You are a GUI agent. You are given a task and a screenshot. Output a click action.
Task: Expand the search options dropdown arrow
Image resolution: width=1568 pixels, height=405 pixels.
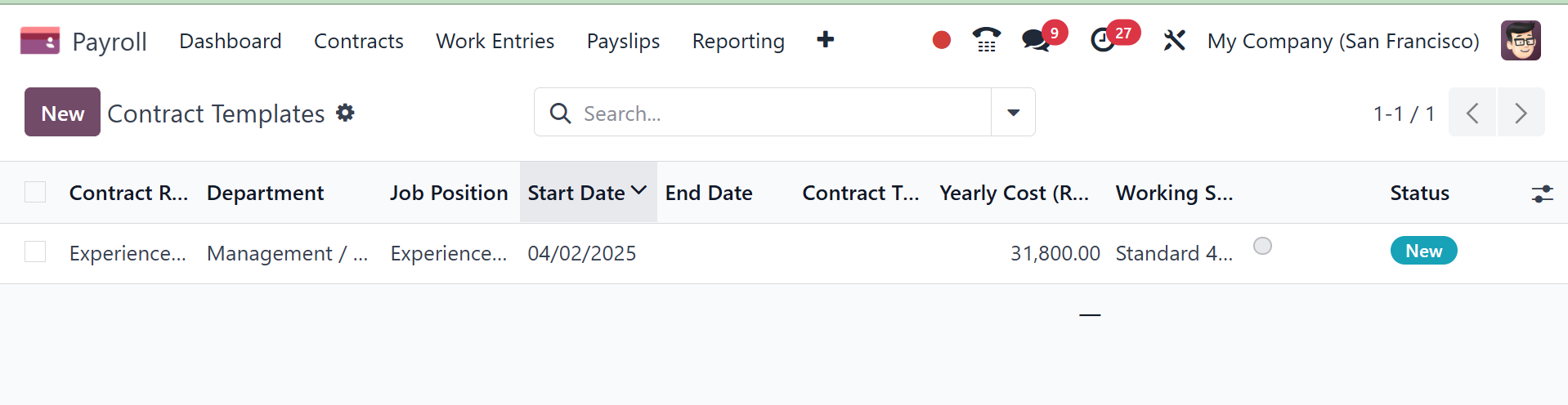point(1013,113)
